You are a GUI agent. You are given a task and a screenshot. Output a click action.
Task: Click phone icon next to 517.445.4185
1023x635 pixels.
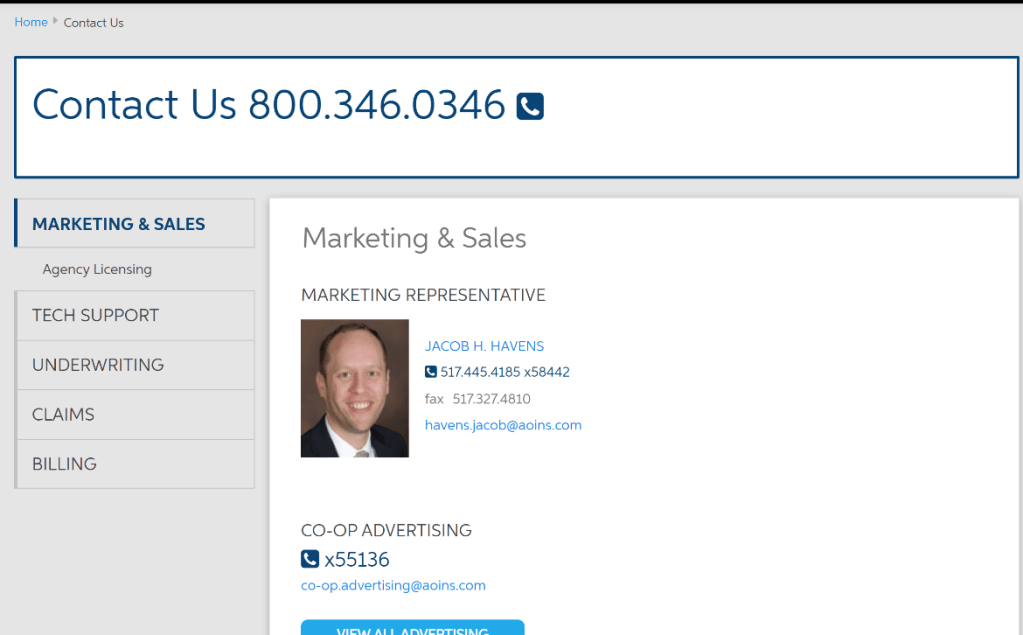coord(431,372)
